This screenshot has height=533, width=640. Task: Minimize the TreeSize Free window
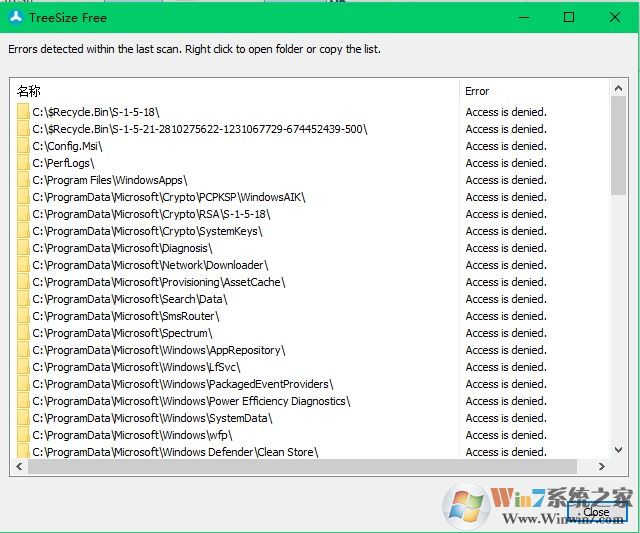524,17
